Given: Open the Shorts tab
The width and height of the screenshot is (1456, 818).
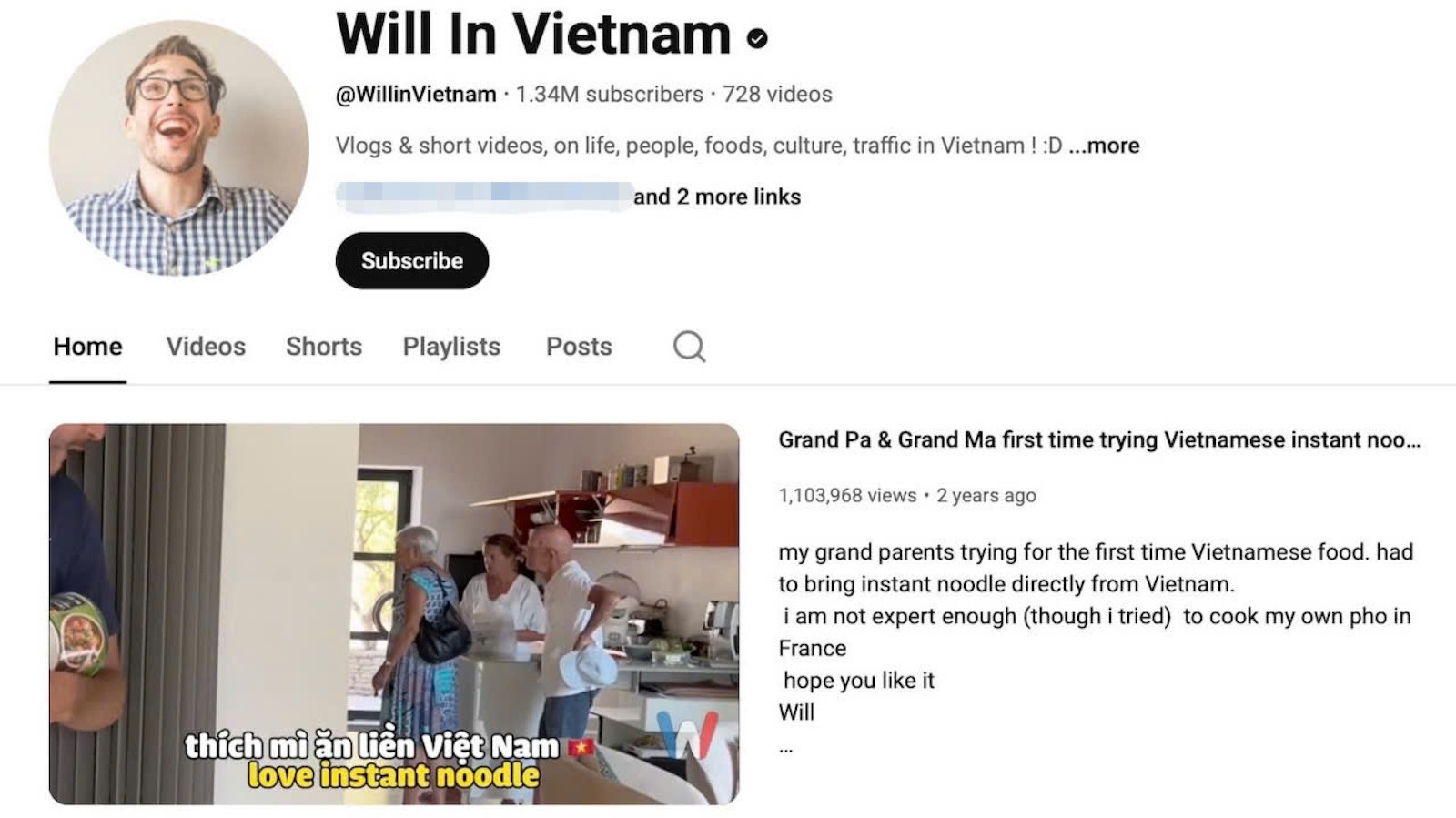Looking at the screenshot, I should click(324, 347).
